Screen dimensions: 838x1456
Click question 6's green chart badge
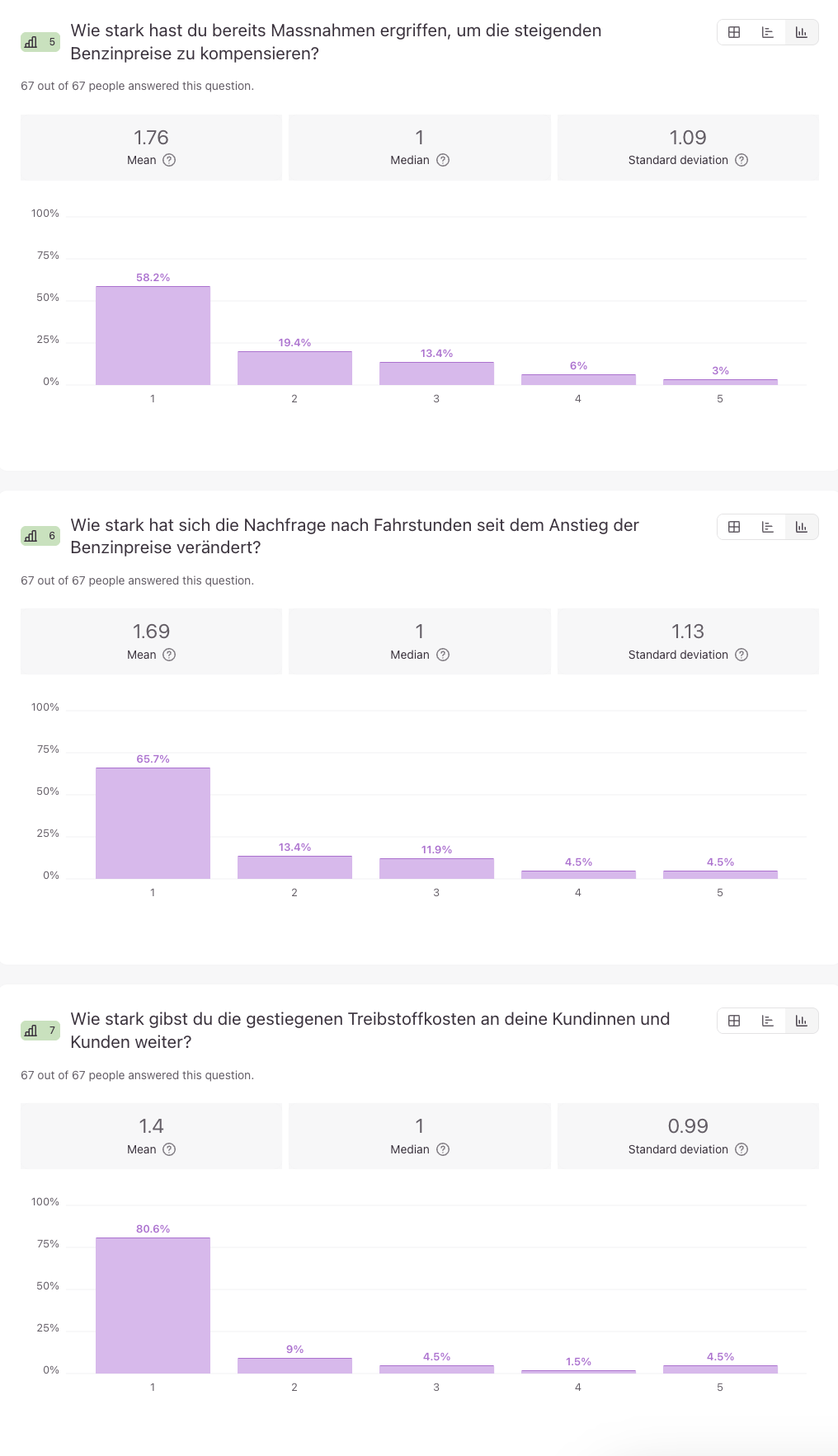(40, 536)
